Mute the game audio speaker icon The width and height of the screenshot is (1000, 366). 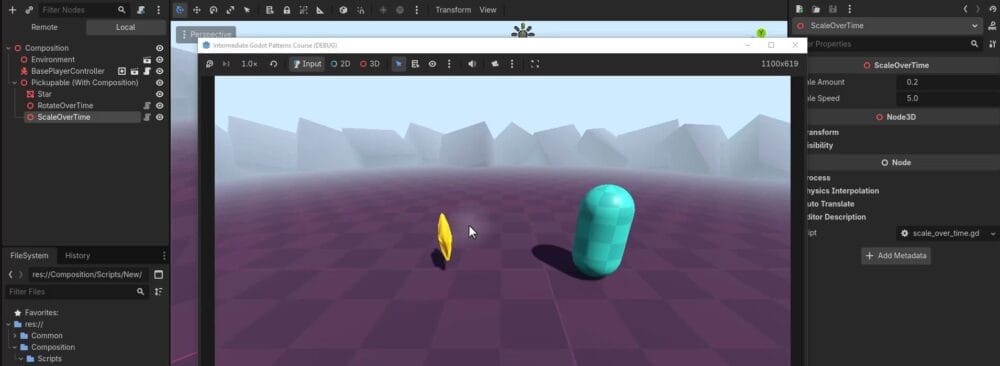(472, 64)
